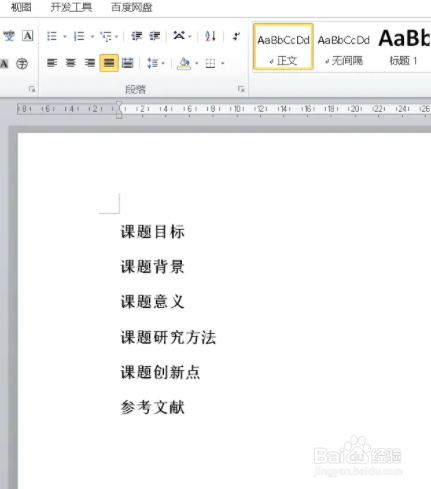
Task: Align text right
Action: point(90,63)
